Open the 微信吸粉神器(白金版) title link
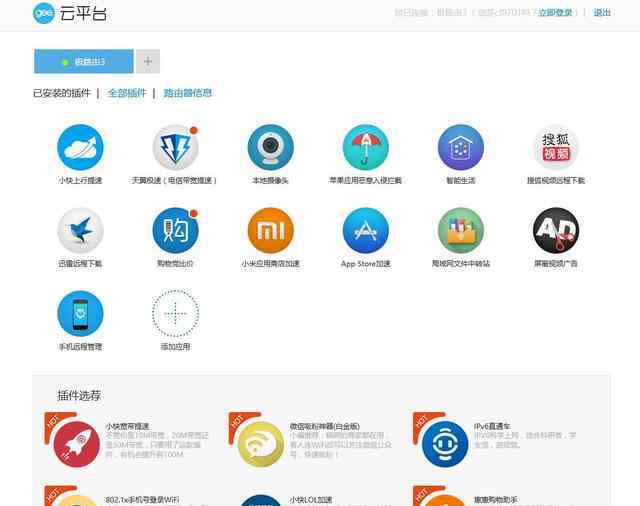This screenshot has width=640, height=506. (324, 426)
